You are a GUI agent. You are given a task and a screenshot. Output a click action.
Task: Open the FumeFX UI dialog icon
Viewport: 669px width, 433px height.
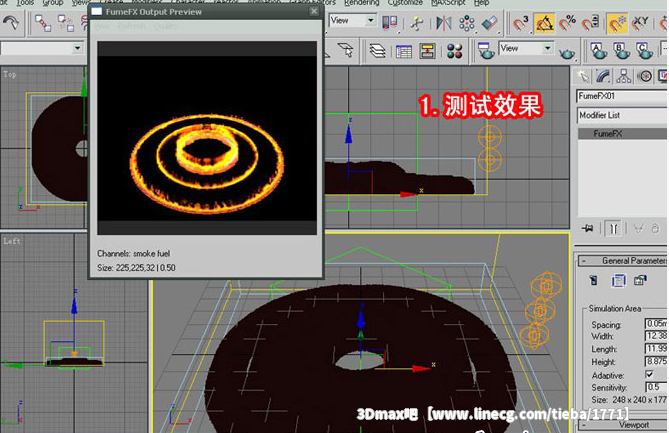tap(618, 280)
